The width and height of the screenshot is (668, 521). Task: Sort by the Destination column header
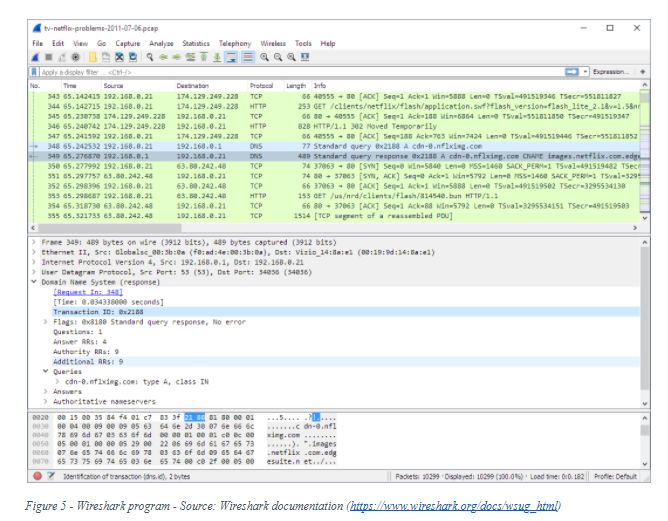[210, 86]
